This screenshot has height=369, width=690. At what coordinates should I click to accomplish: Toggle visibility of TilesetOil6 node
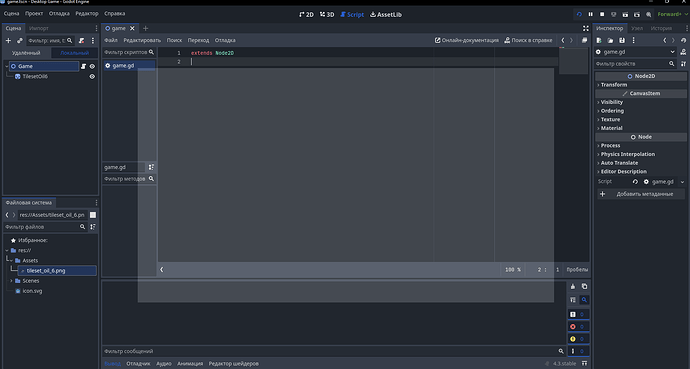(92, 77)
